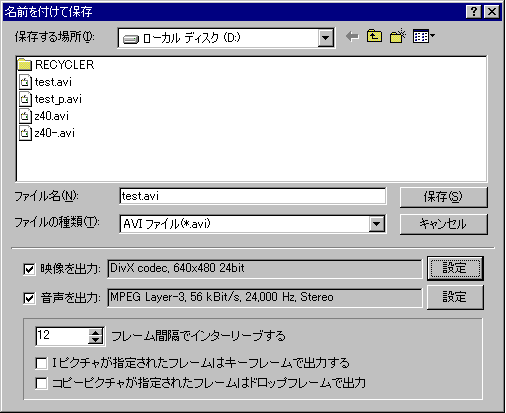Screen dimensions: 506x413
Task: Open video codec 設定 settings button
Action: [455, 268]
